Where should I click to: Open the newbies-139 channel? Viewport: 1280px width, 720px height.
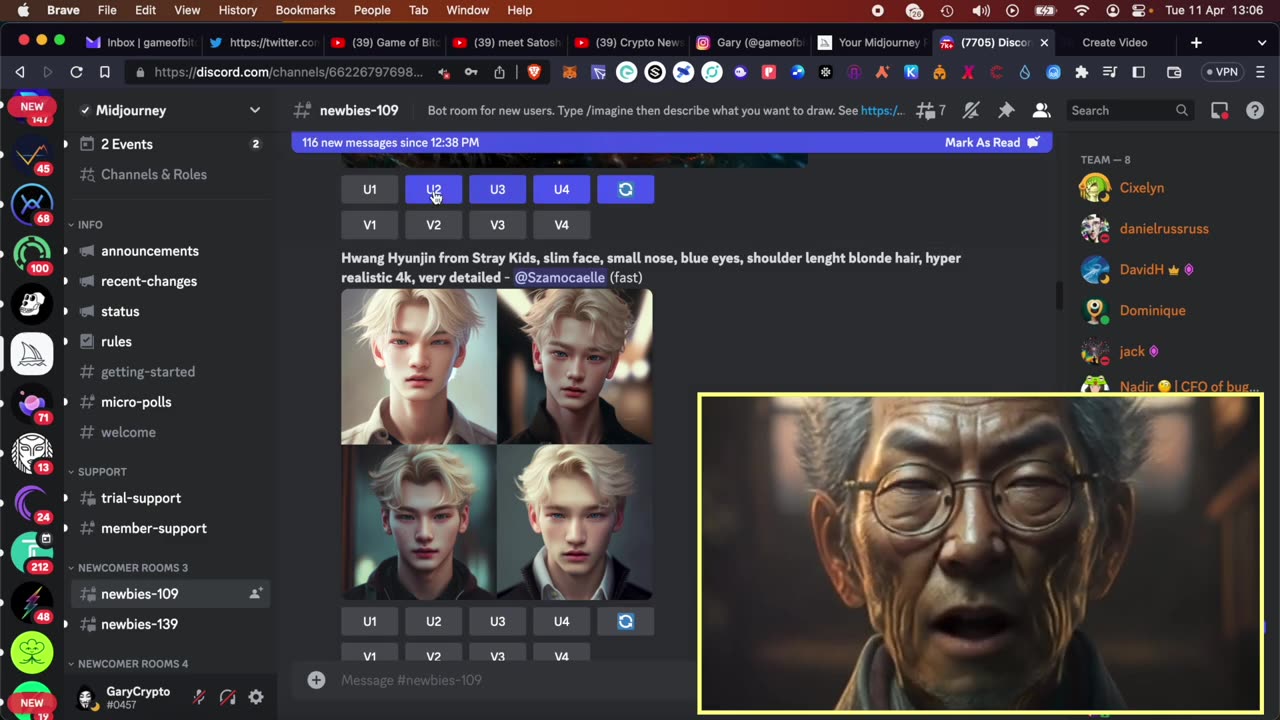[x=139, y=624]
